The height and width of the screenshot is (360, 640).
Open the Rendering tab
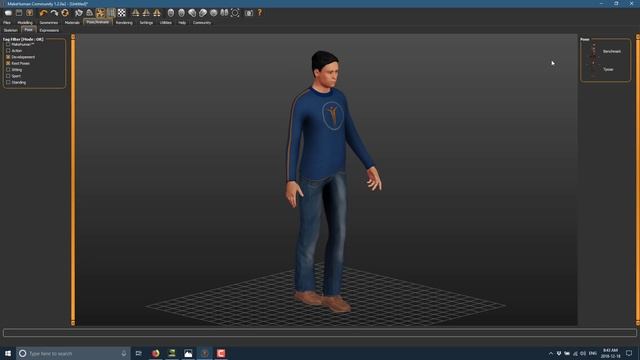124,23
